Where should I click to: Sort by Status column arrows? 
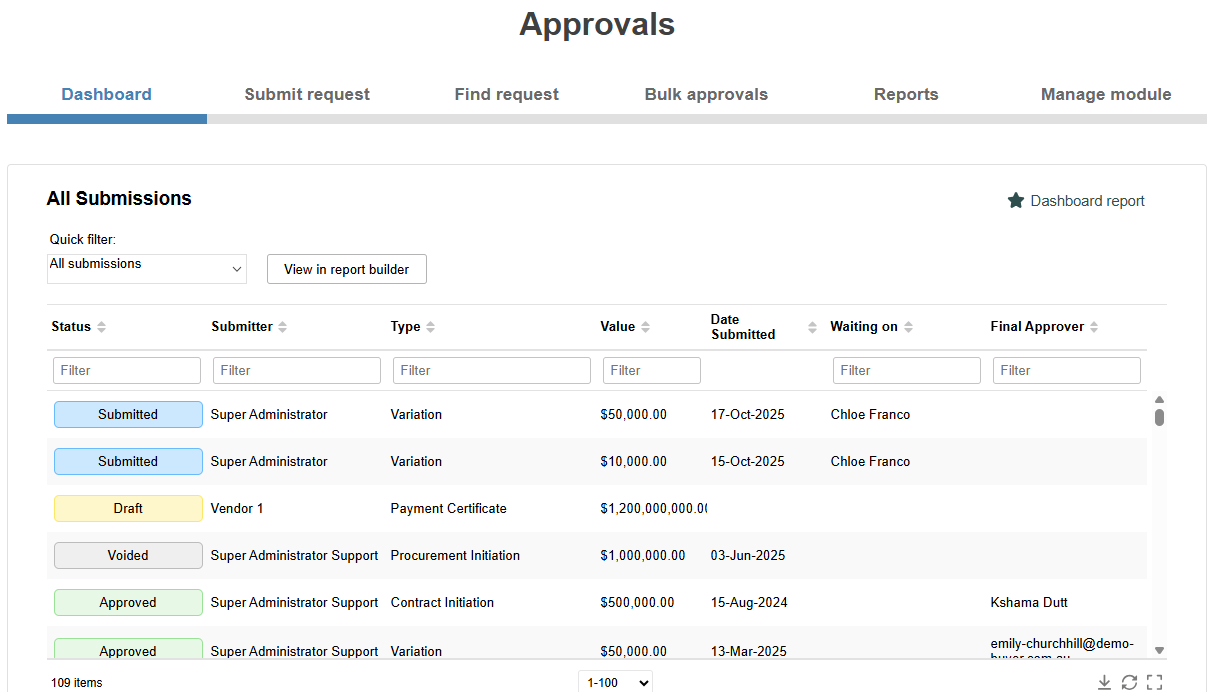click(x=101, y=327)
